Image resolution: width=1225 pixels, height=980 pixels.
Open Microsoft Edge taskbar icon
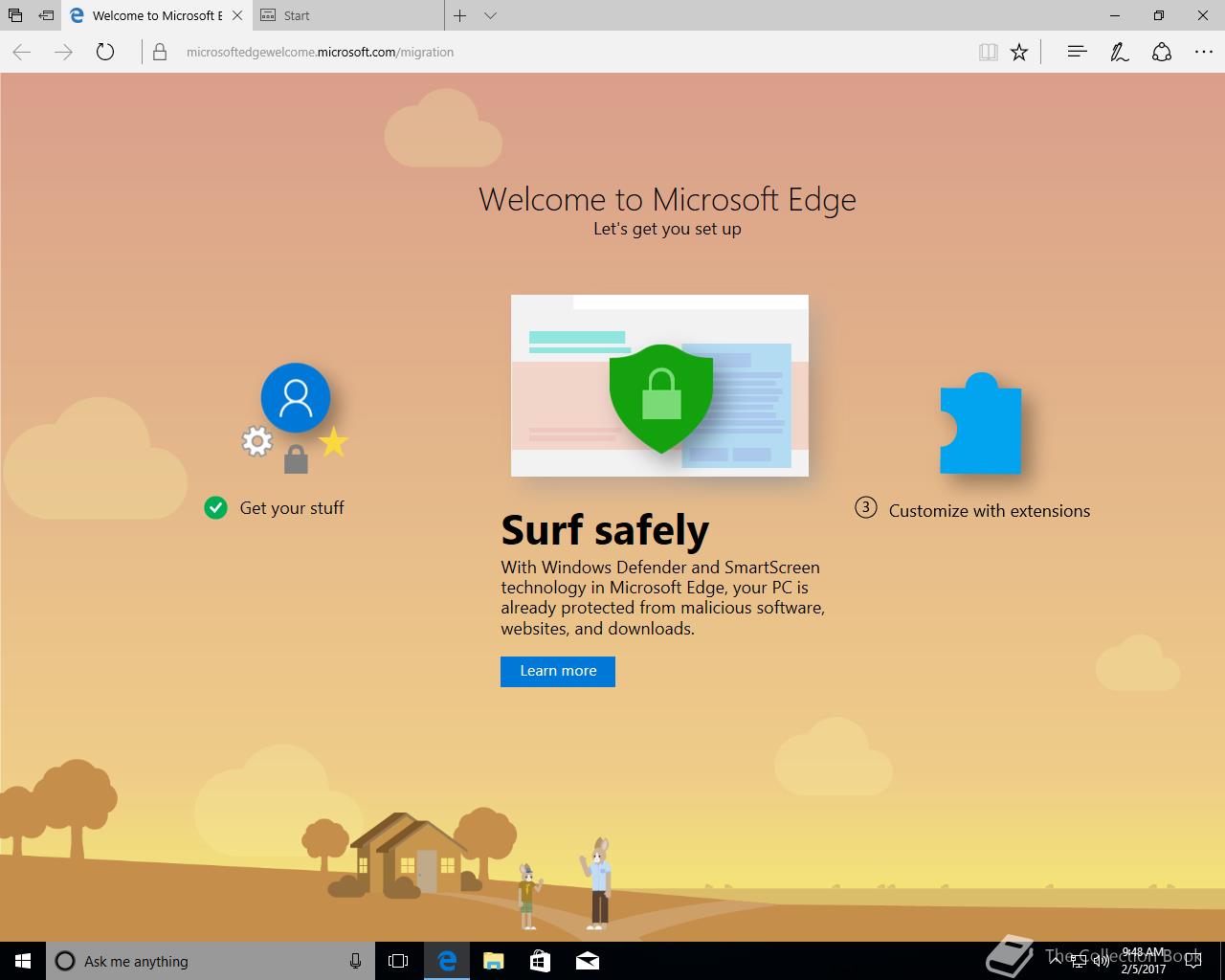[x=447, y=961]
